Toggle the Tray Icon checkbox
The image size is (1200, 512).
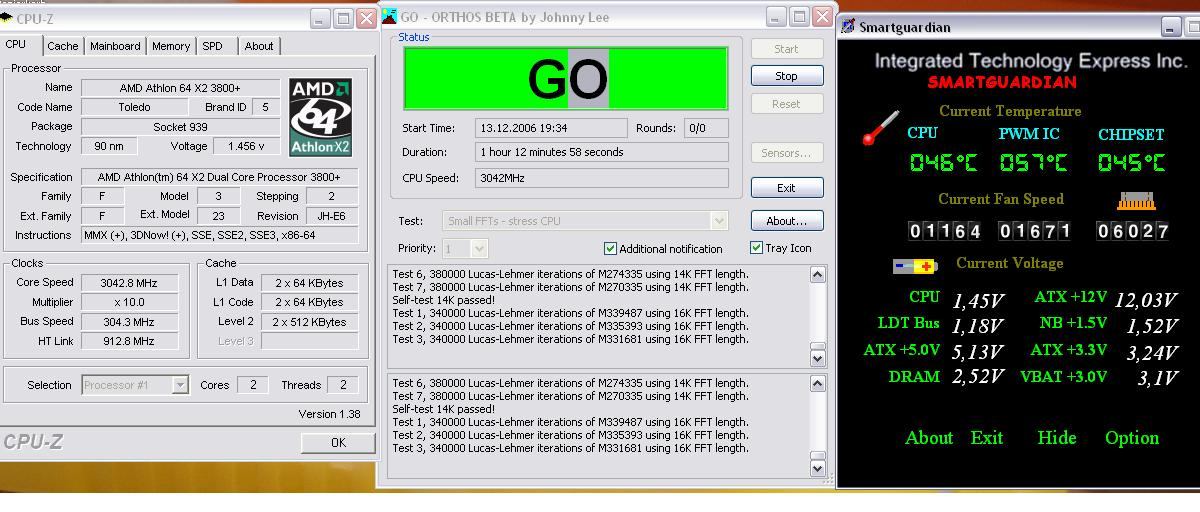(756, 247)
